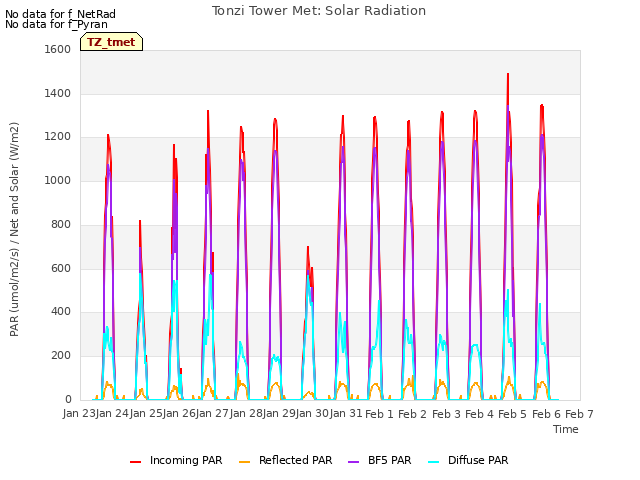Click the x-axis date label Feb 5

tap(512, 414)
